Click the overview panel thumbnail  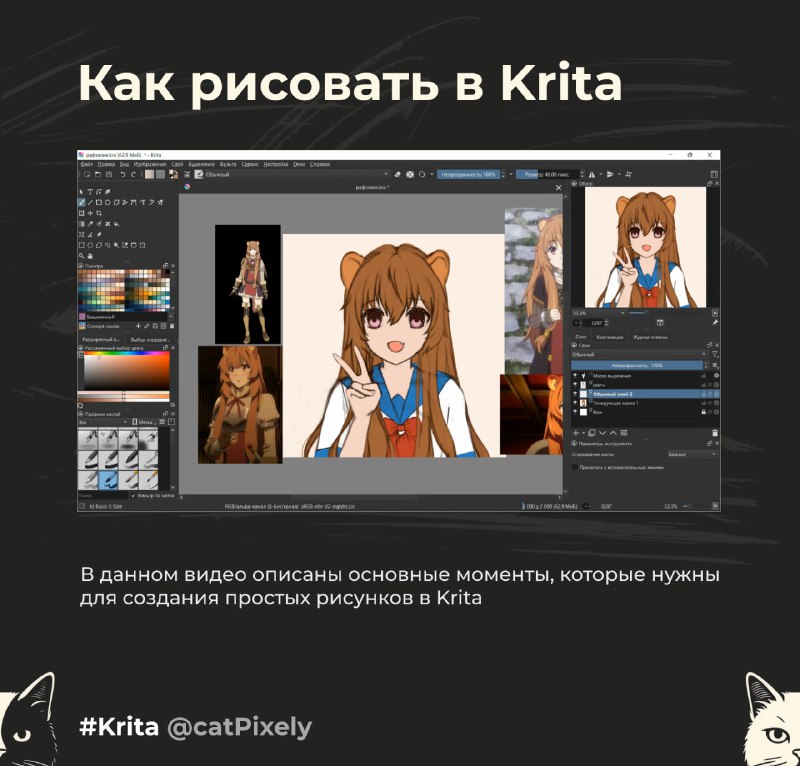645,247
